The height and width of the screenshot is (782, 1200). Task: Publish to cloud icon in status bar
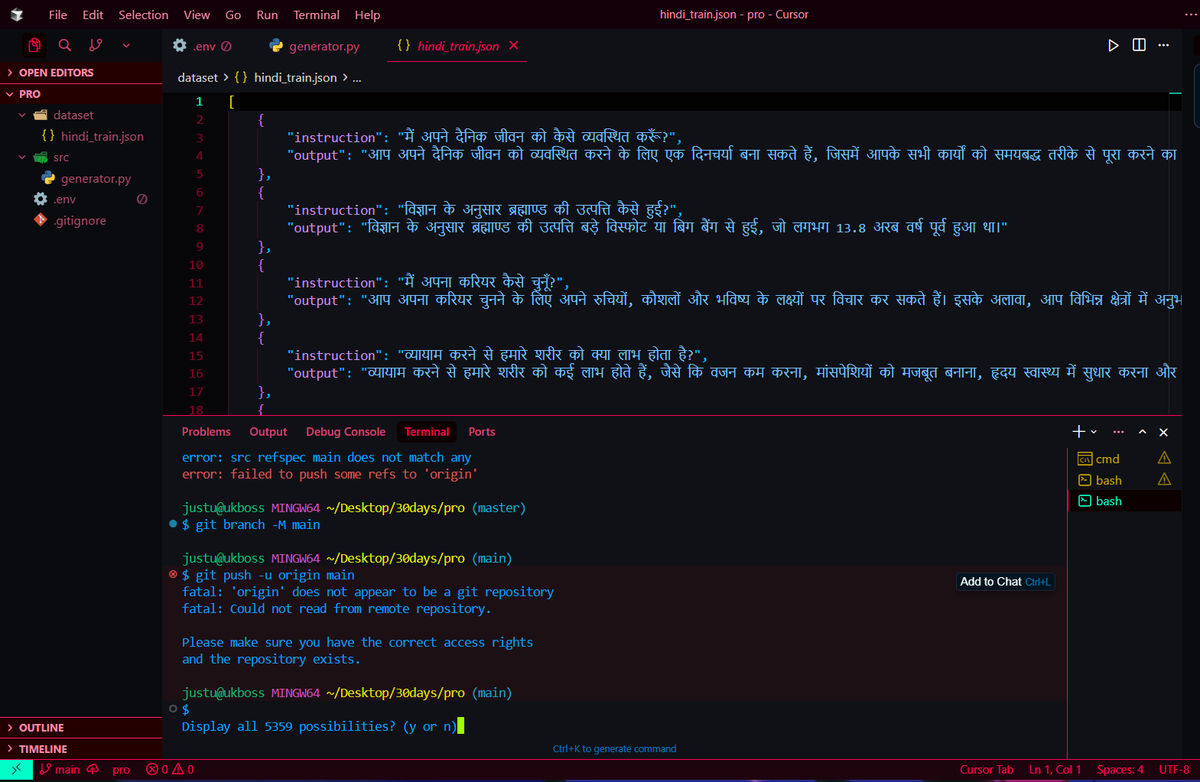94,770
